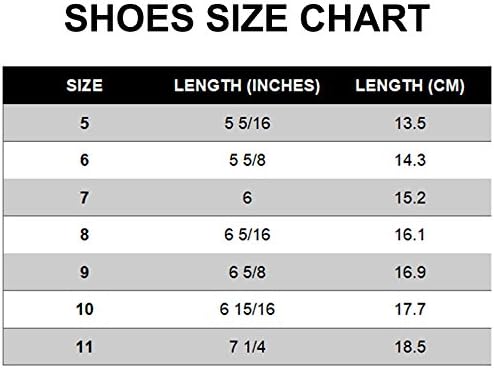Select the size 11 row label
Screen dimensions: 494x368
pos(85,347)
